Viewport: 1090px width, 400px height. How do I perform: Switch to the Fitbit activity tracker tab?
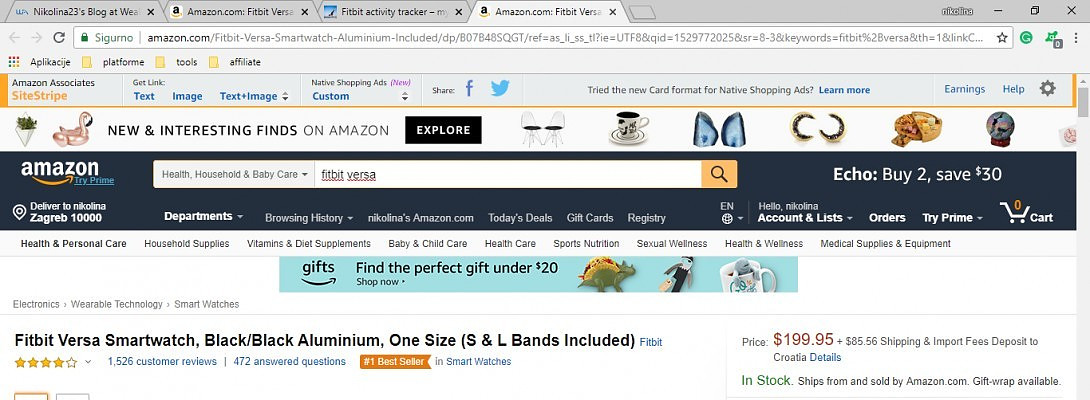394,12
